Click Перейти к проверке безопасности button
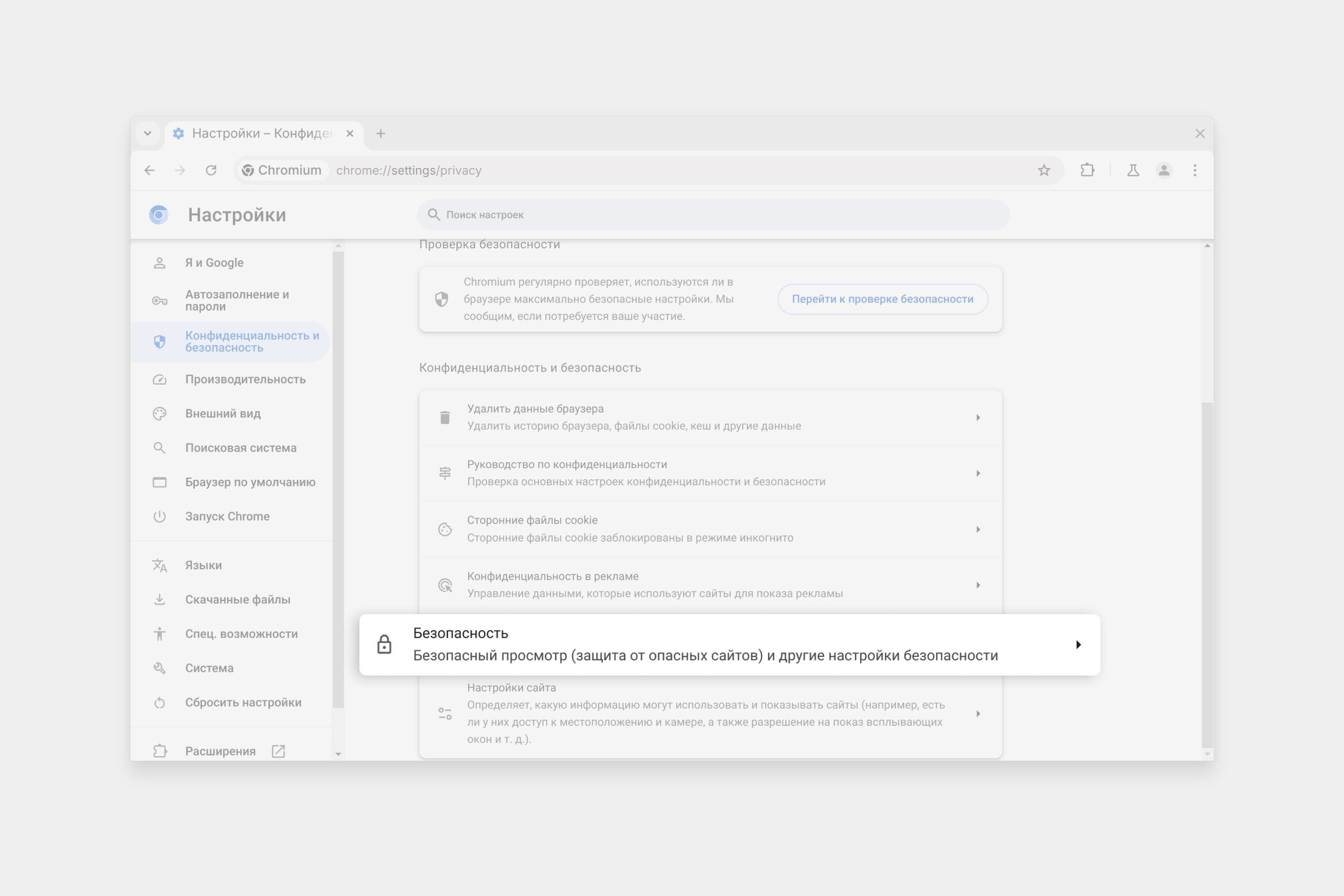 point(882,299)
